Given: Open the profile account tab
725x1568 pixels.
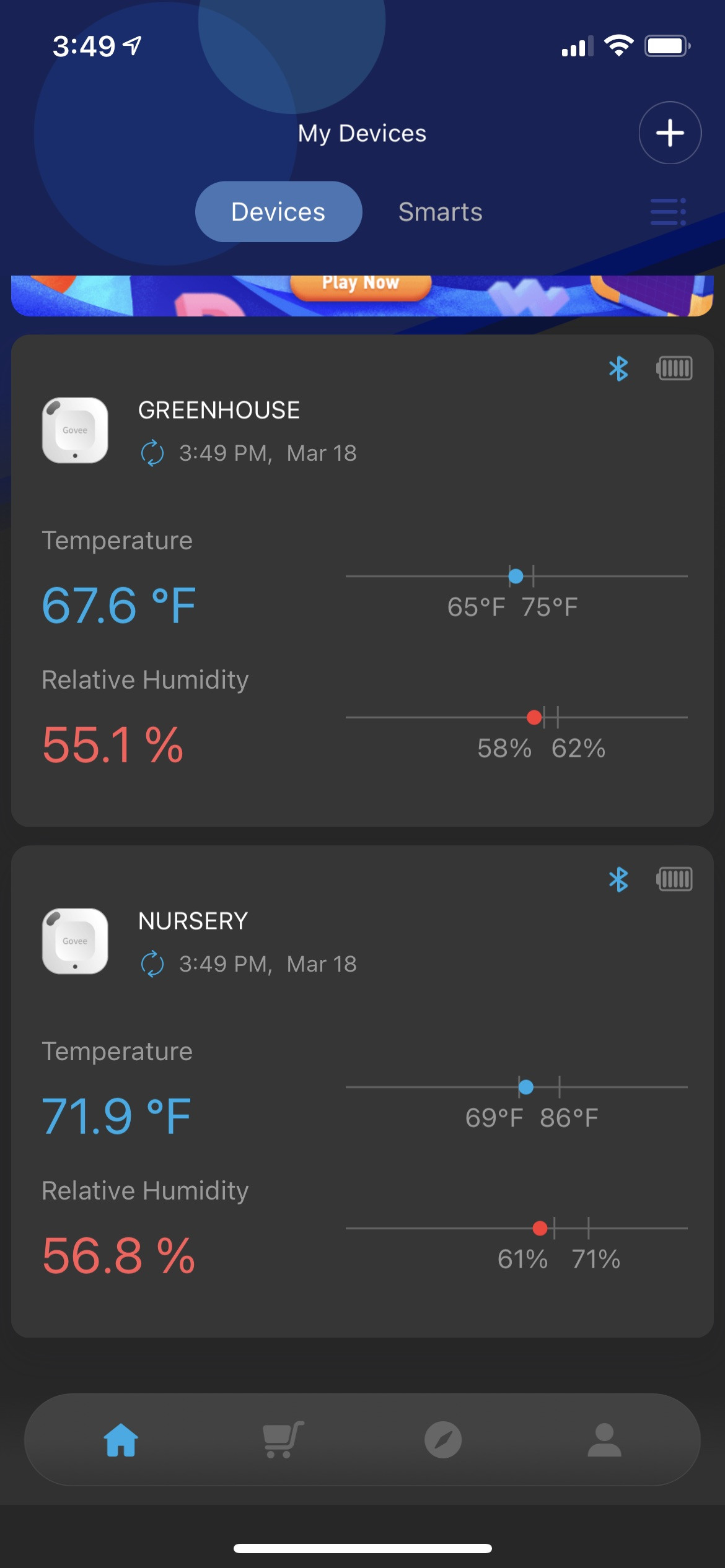Looking at the screenshot, I should [x=604, y=1439].
